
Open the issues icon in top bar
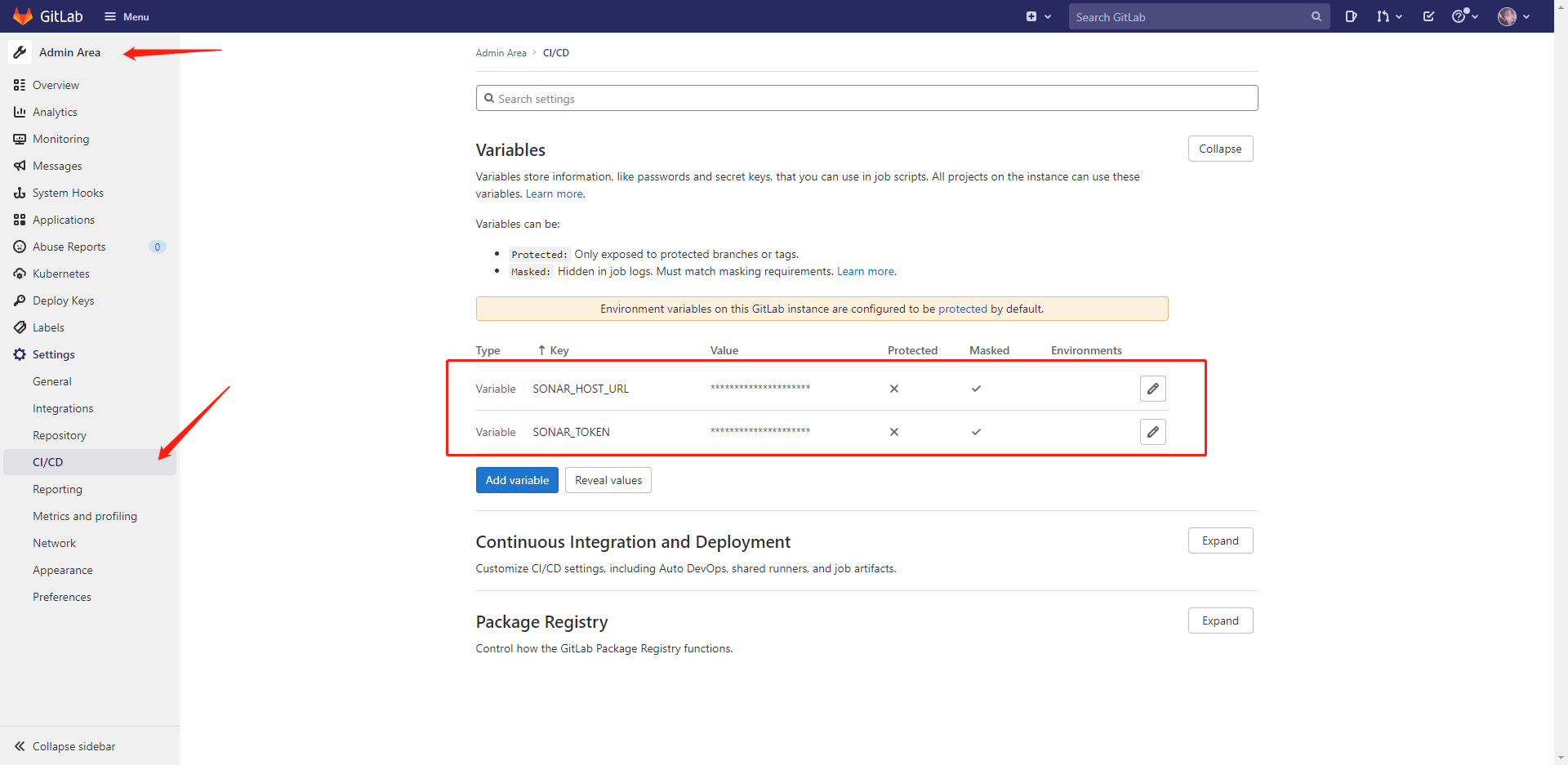[x=1351, y=16]
